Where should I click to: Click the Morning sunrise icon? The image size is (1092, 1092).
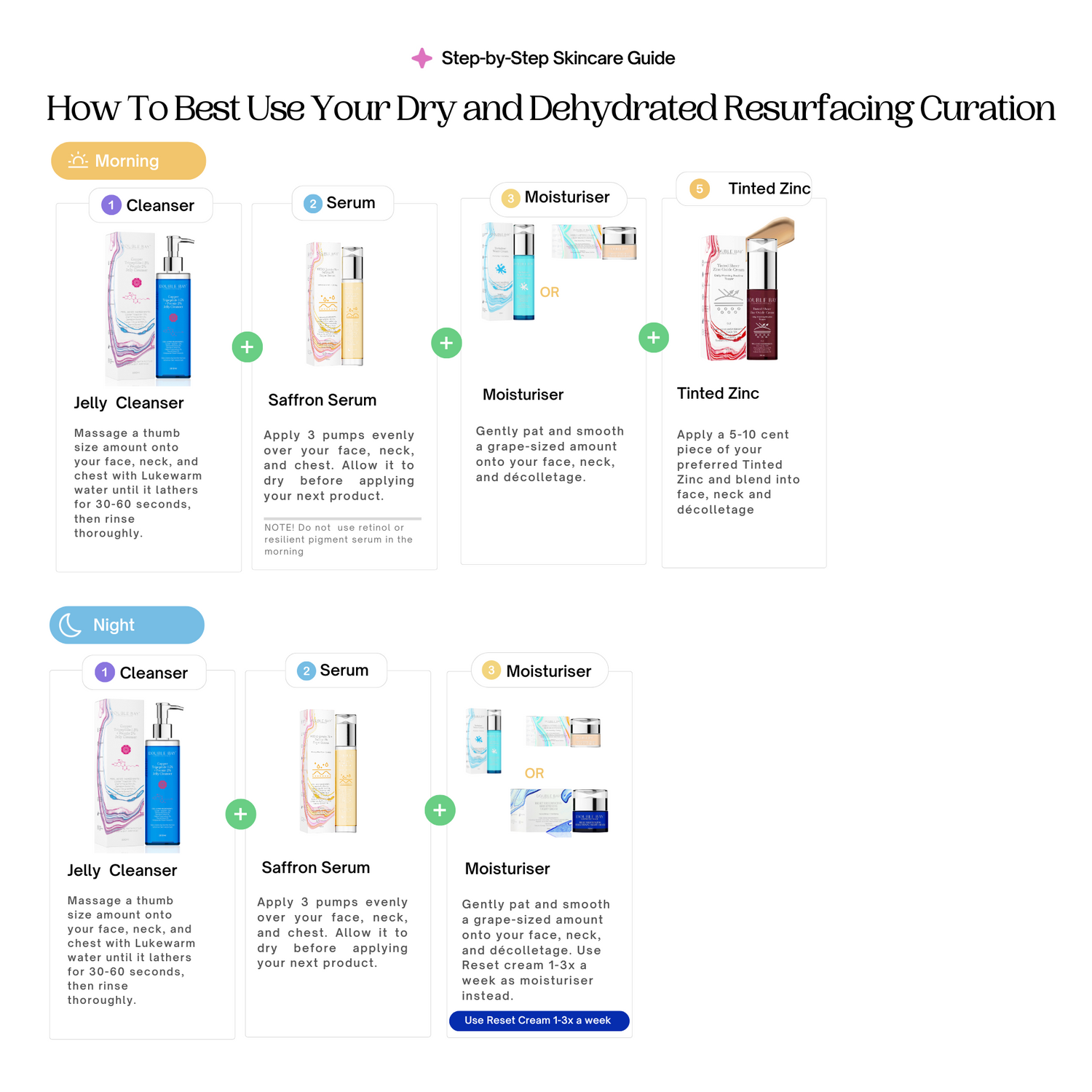[x=78, y=160]
